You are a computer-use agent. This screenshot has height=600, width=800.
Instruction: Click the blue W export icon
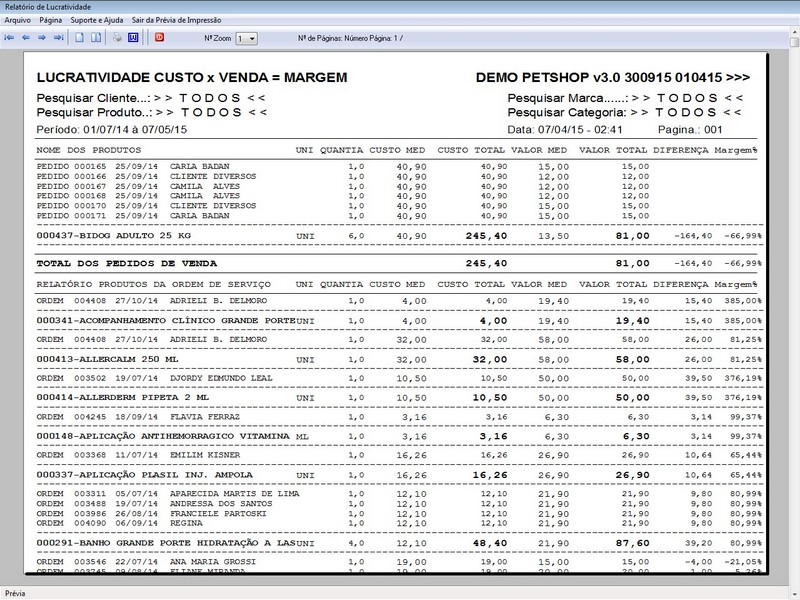[133, 37]
